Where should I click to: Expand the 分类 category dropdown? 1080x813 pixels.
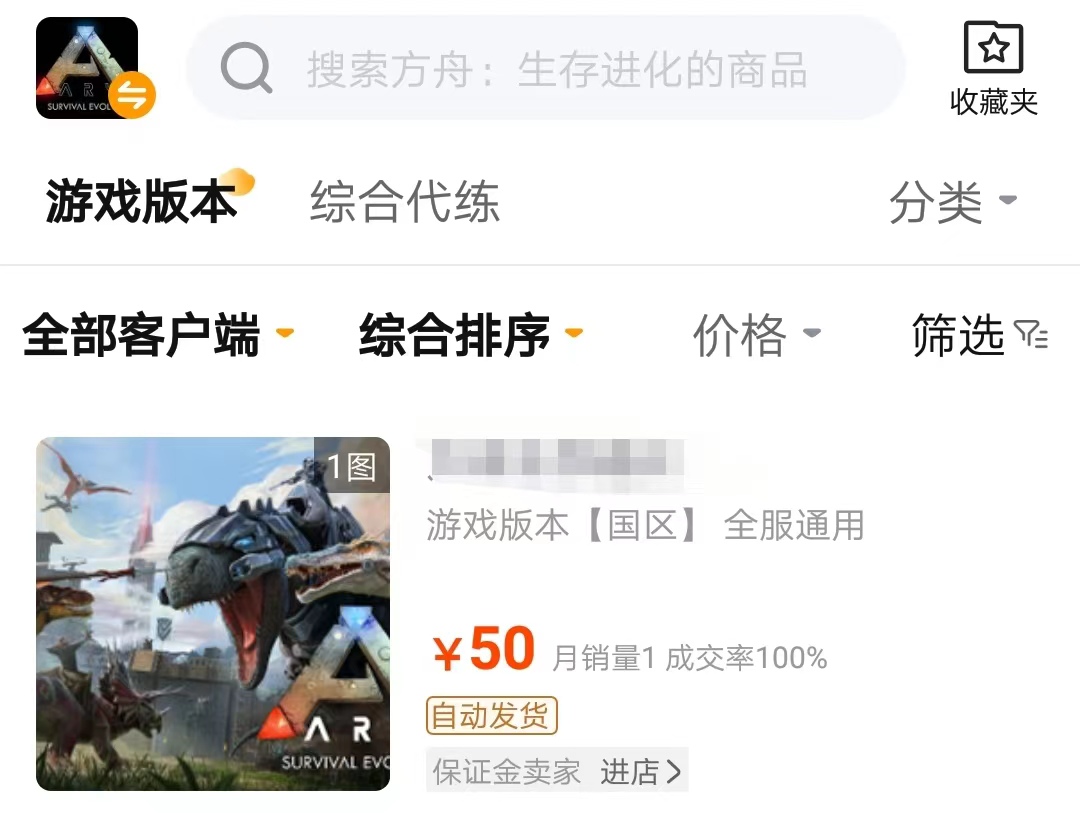[953, 202]
